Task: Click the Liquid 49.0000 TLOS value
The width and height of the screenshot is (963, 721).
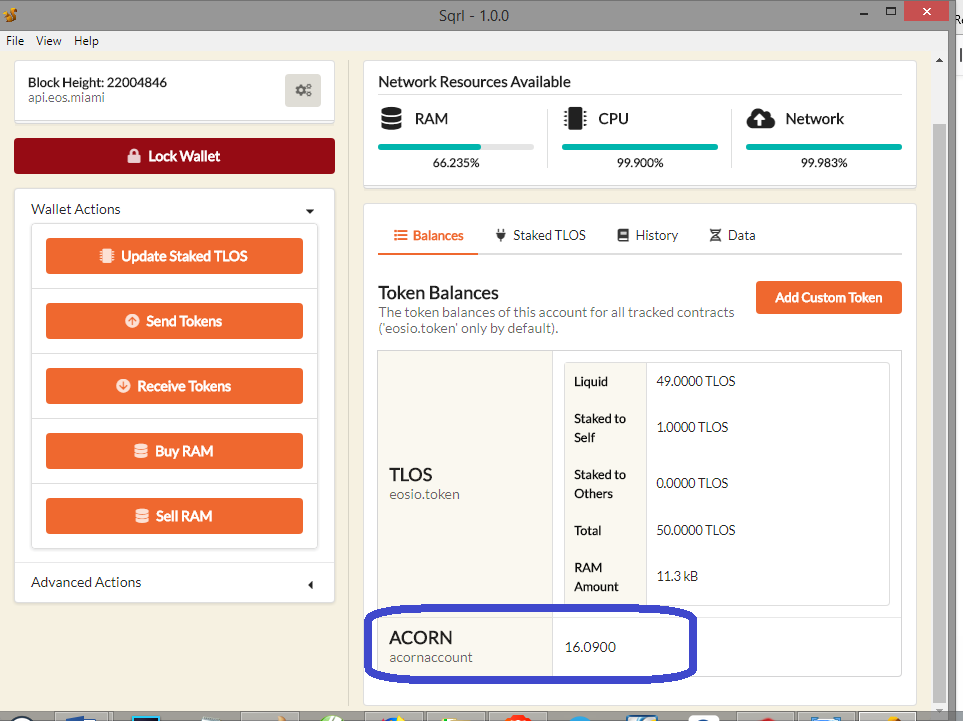Action: 696,381
